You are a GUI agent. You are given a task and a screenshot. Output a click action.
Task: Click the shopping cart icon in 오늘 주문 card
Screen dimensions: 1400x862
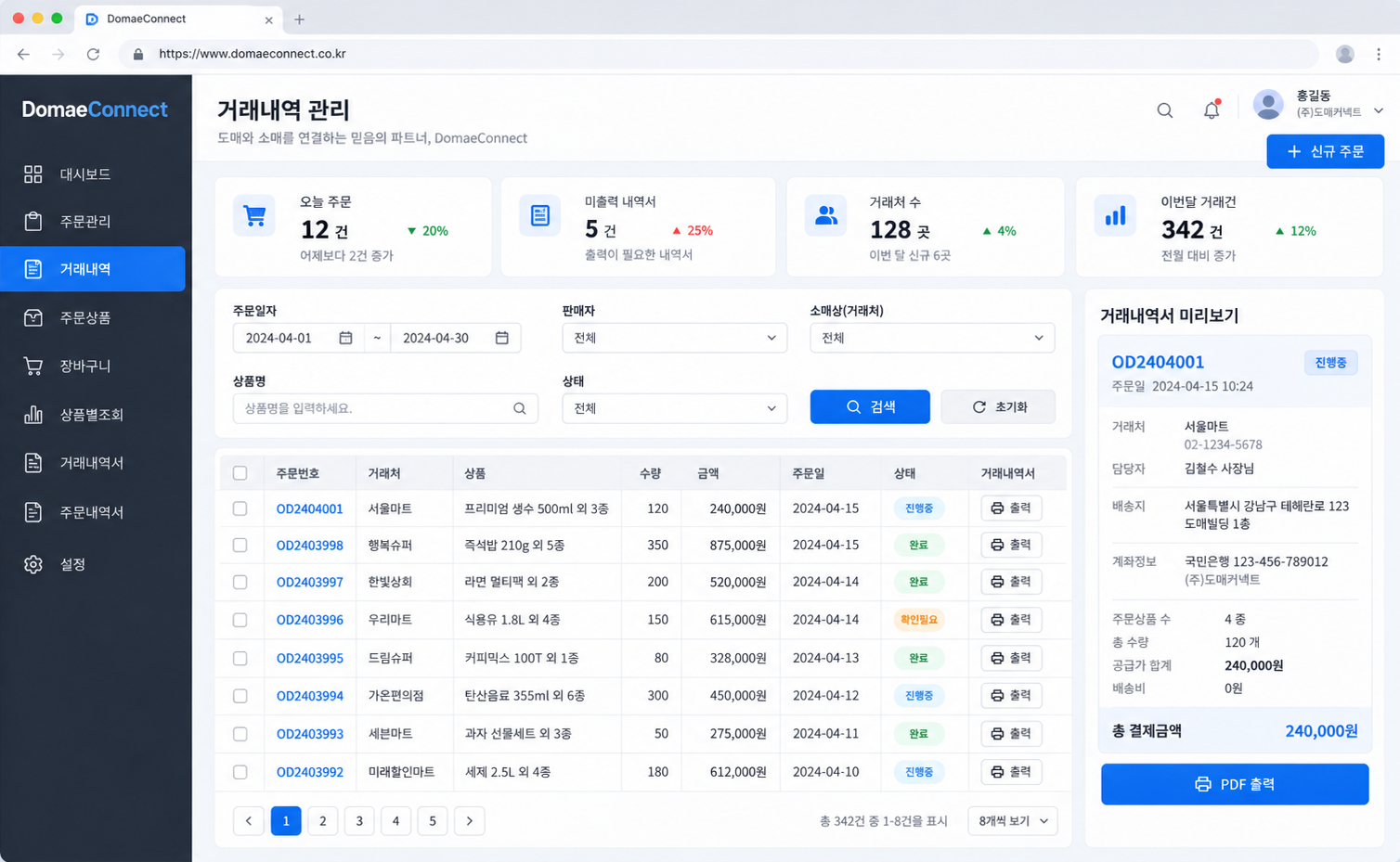254,216
